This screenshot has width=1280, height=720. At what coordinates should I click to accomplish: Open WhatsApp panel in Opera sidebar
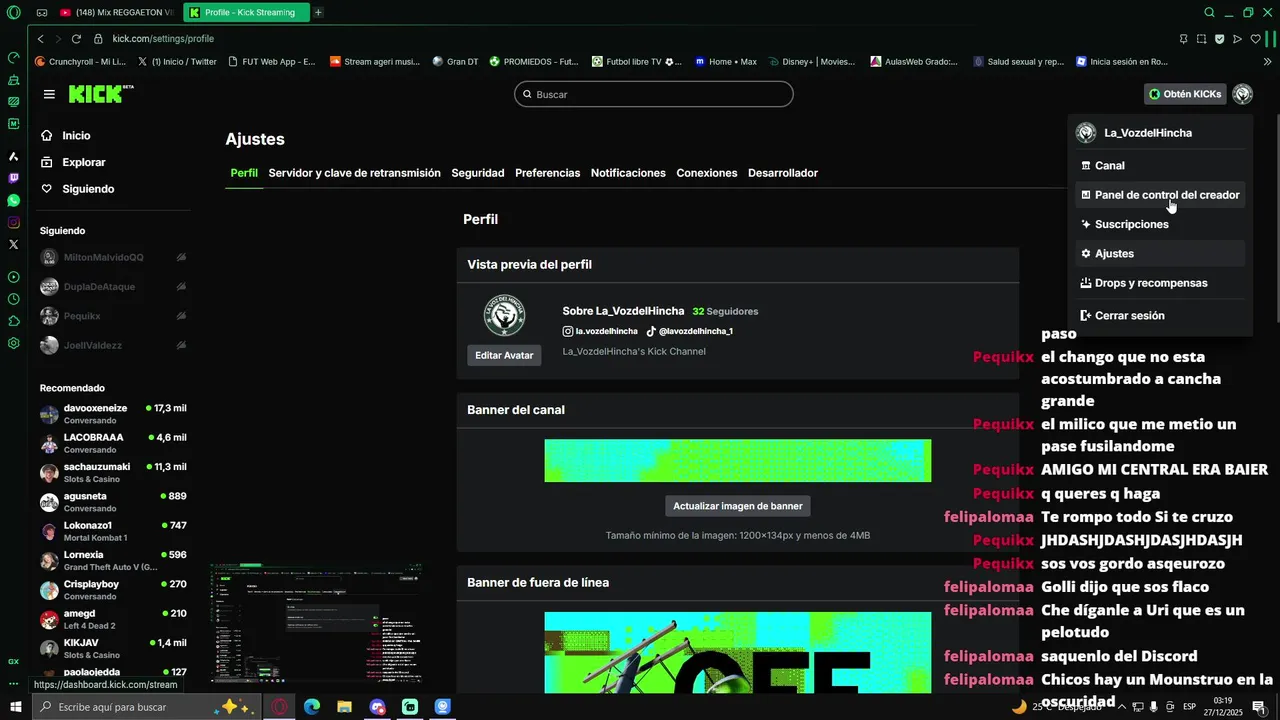14,201
